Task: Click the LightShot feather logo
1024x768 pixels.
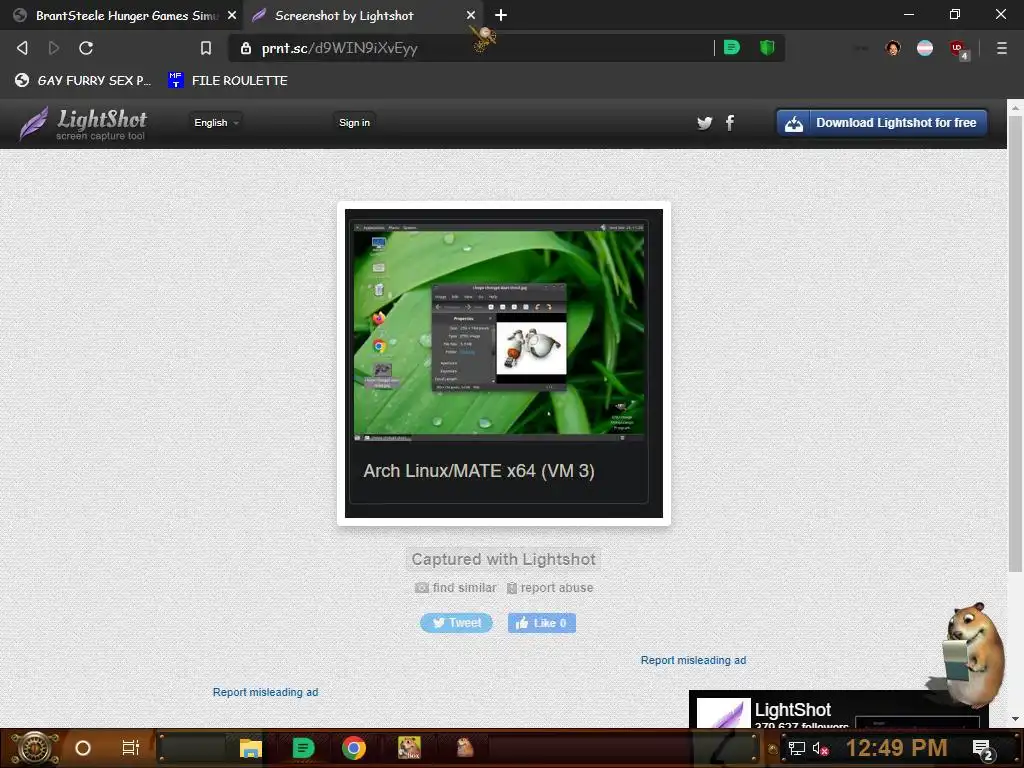Action: (x=83, y=123)
